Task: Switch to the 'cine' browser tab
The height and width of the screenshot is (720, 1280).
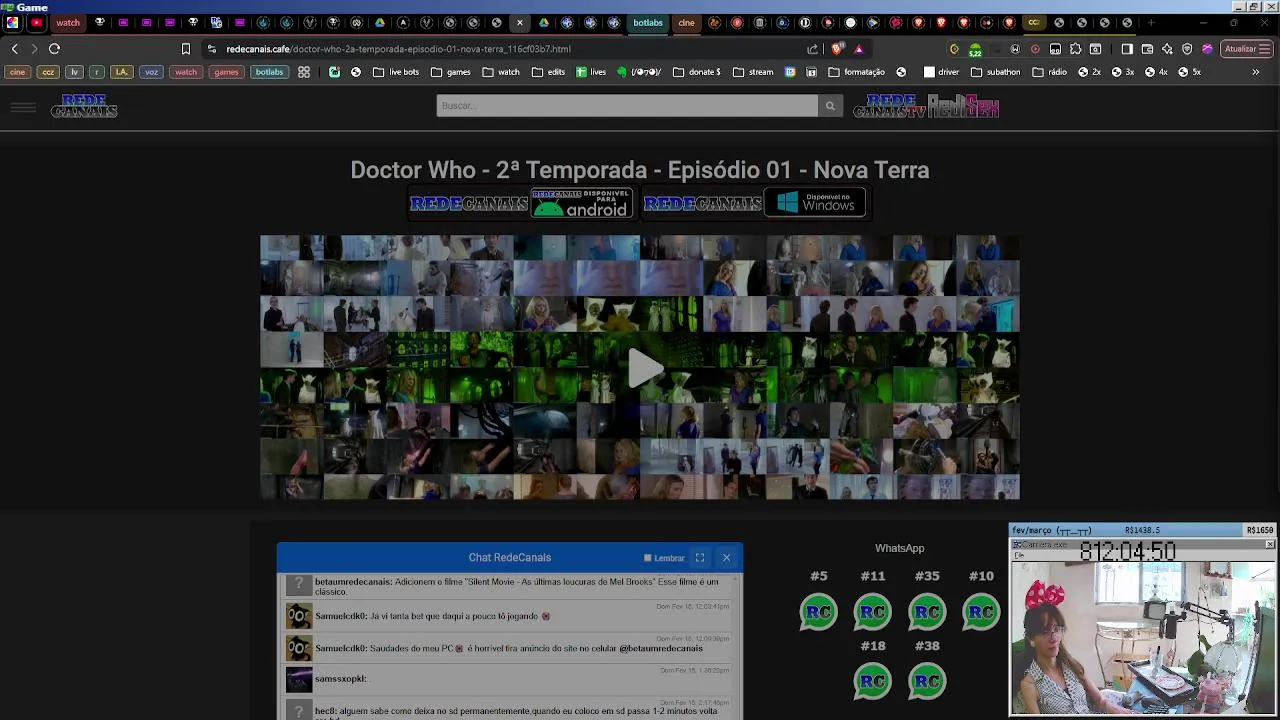Action: 686,22
